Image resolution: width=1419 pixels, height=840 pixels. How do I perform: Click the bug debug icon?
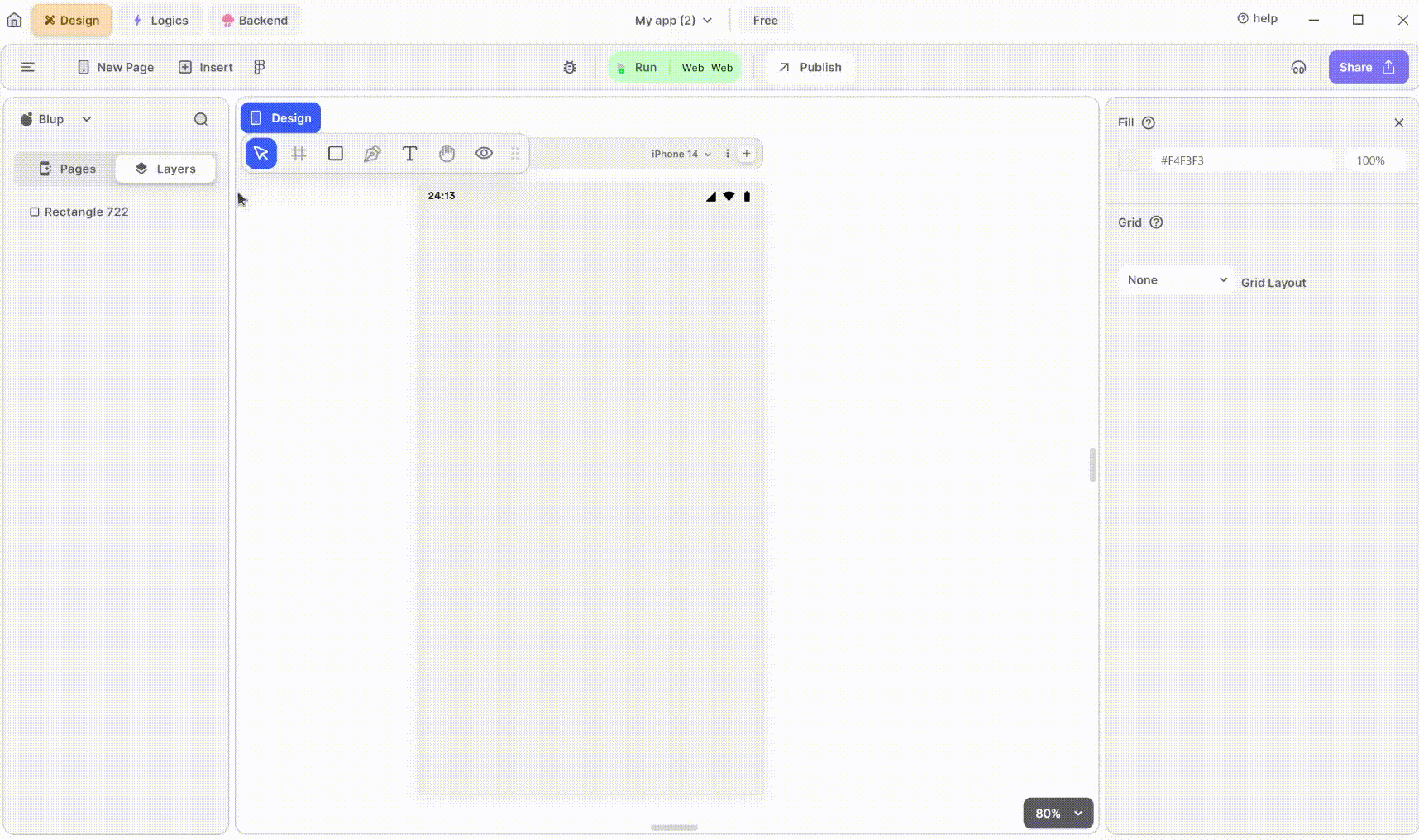click(570, 68)
